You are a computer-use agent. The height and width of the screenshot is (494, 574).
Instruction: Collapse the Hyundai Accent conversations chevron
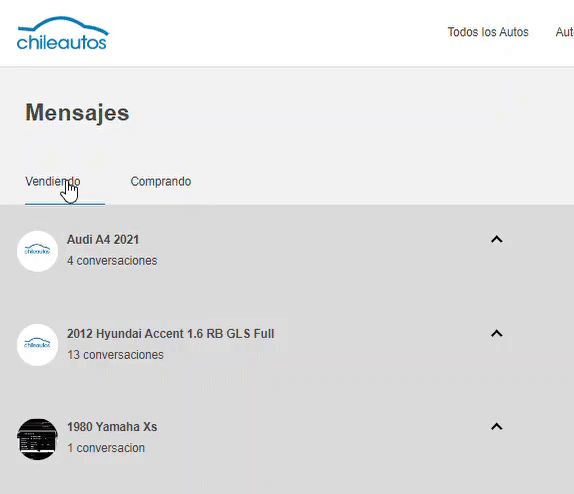pos(496,334)
